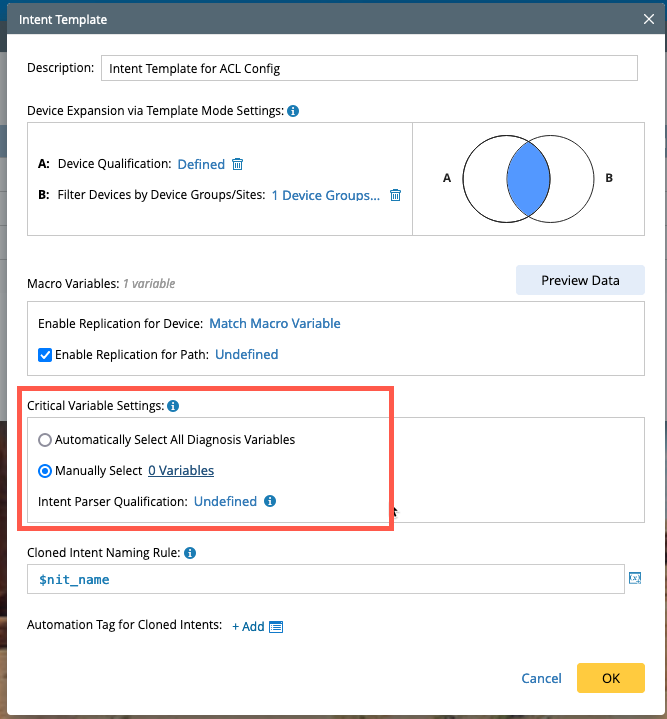The width and height of the screenshot is (667, 719).
Task: Close the Intent Template dialog
Action: (648, 18)
